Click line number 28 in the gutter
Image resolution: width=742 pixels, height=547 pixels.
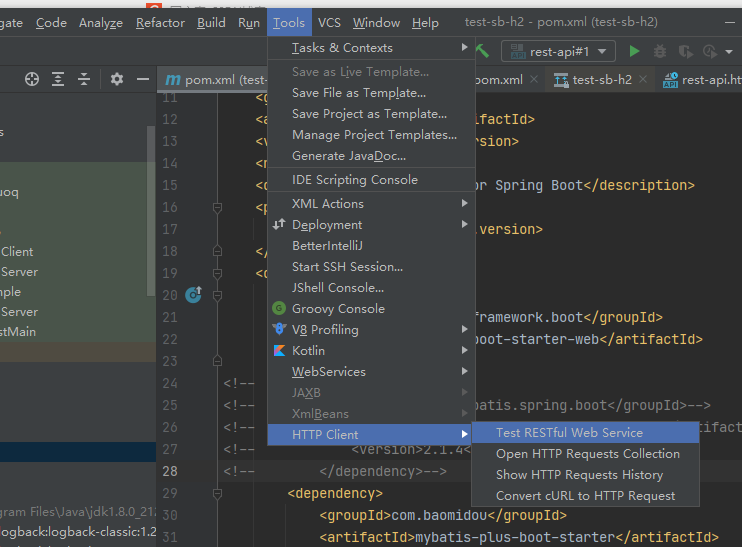170,471
